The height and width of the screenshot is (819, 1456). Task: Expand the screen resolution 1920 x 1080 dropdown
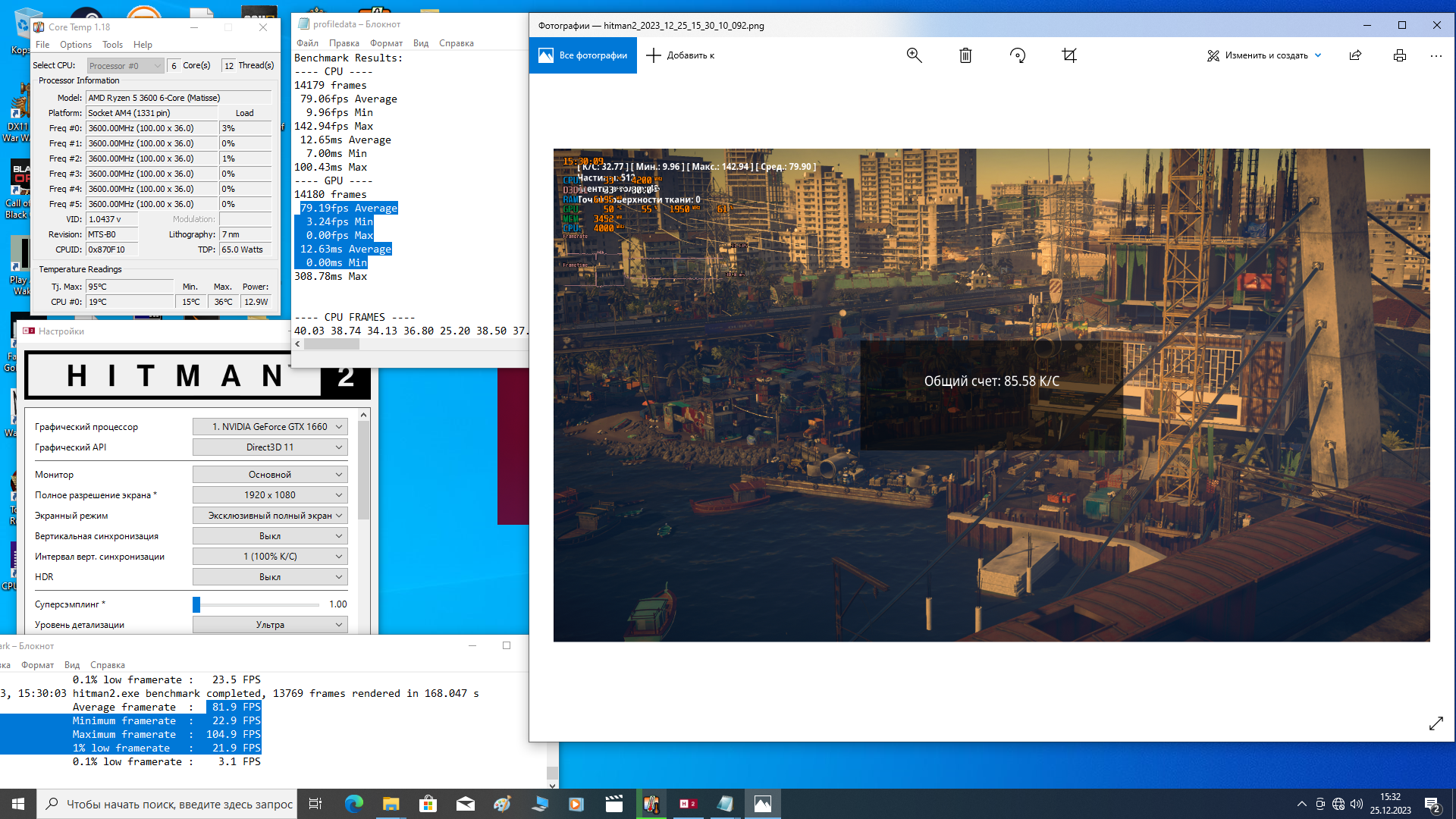pyautogui.click(x=270, y=495)
